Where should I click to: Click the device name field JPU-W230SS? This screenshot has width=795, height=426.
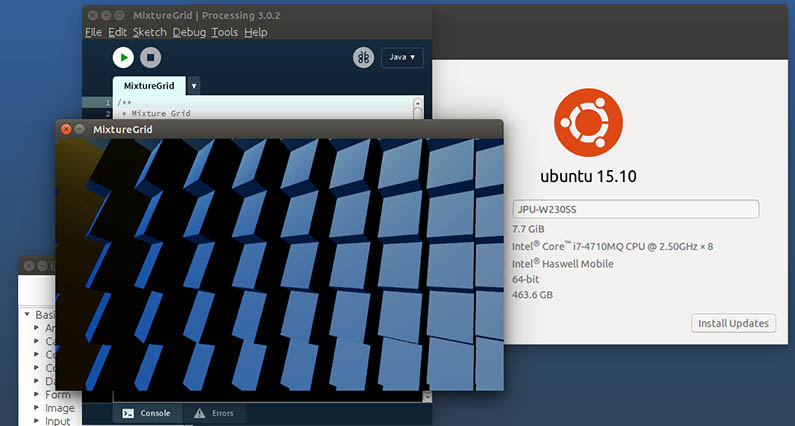tap(636, 209)
